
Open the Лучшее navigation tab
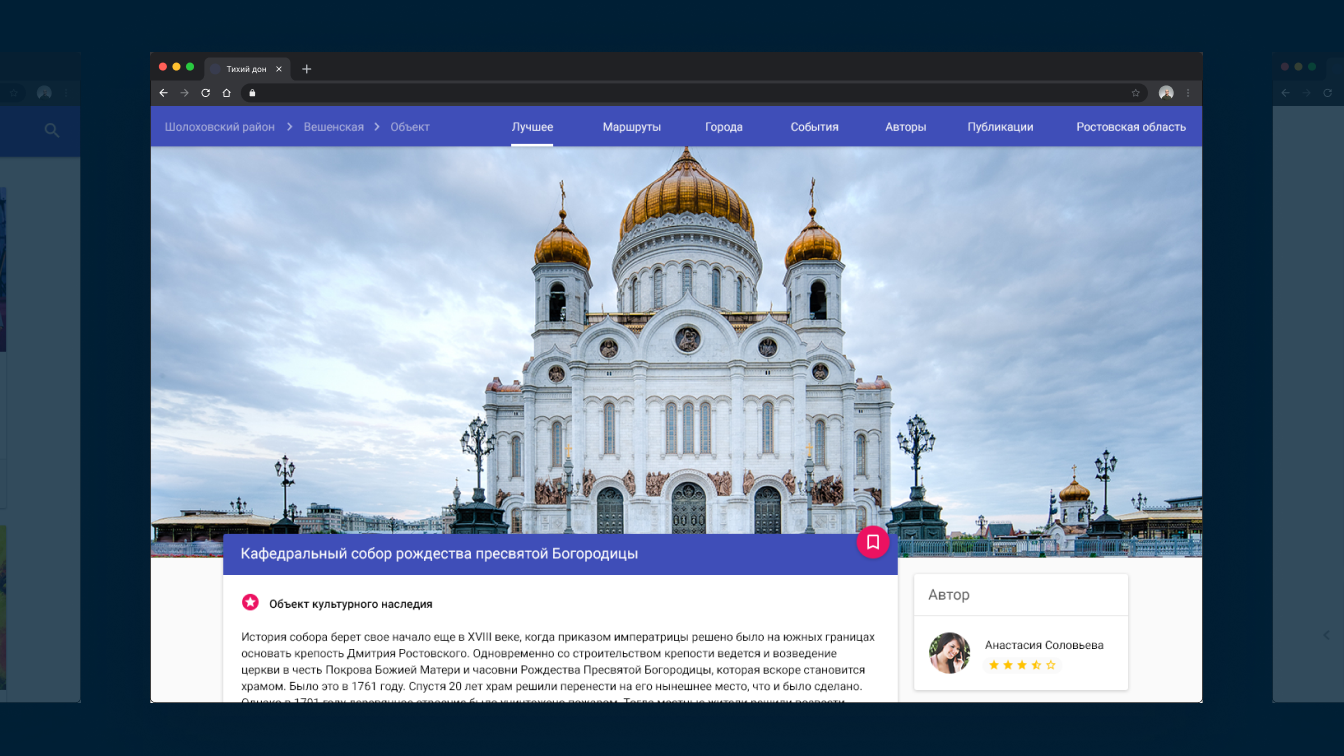[x=532, y=127]
